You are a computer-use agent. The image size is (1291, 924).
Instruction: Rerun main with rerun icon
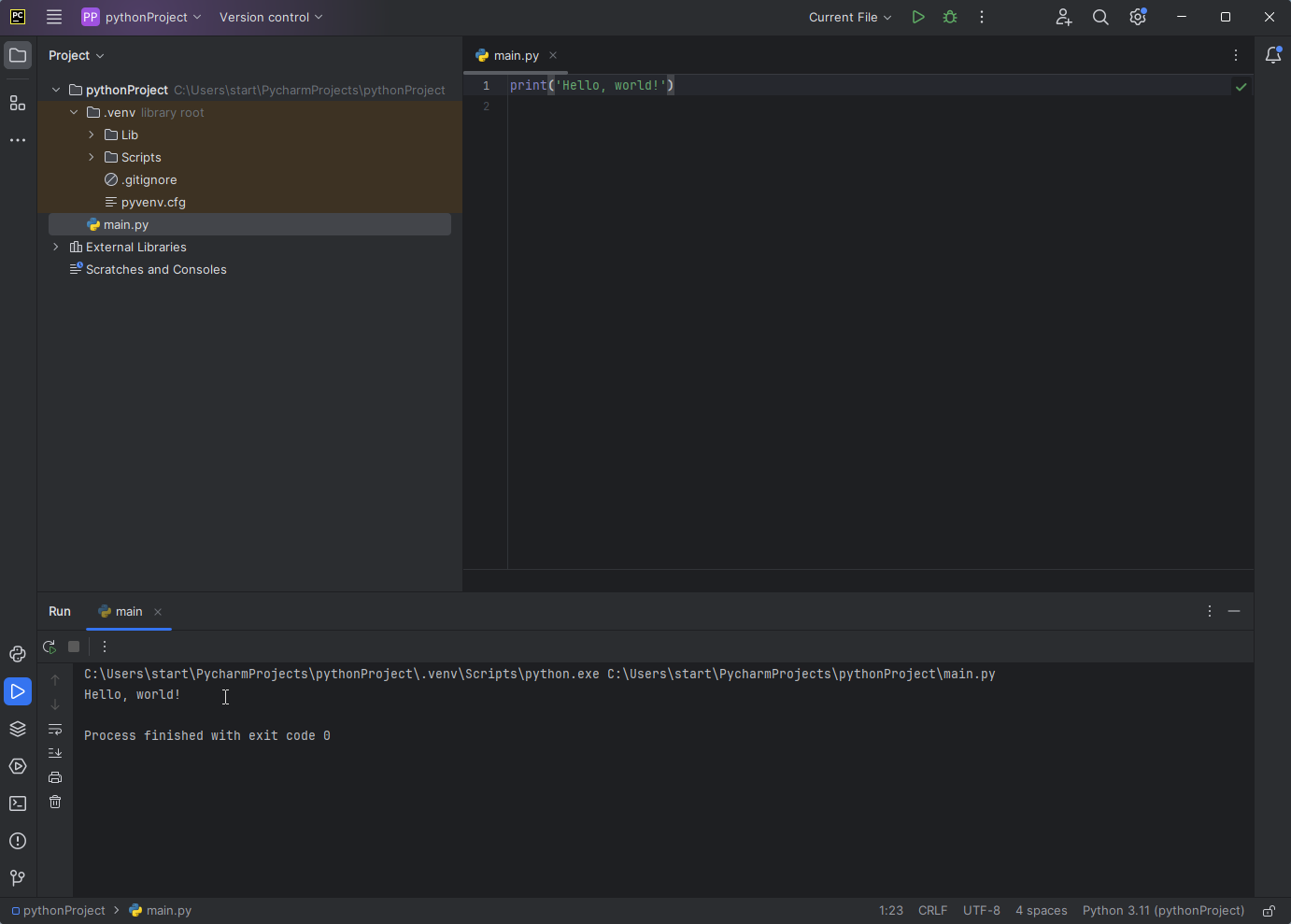point(50,647)
